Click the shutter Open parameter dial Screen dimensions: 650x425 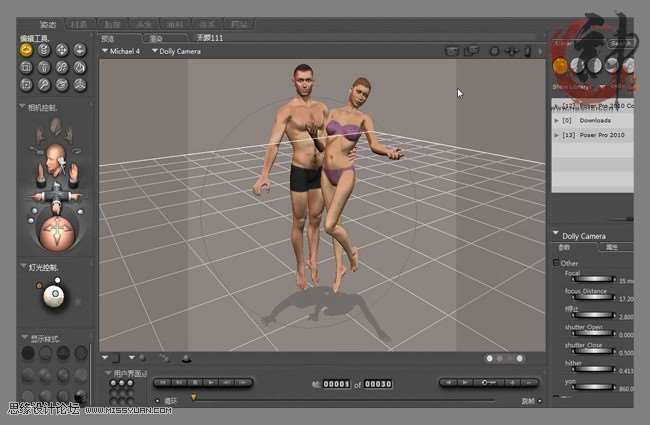pyautogui.click(x=594, y=333)
